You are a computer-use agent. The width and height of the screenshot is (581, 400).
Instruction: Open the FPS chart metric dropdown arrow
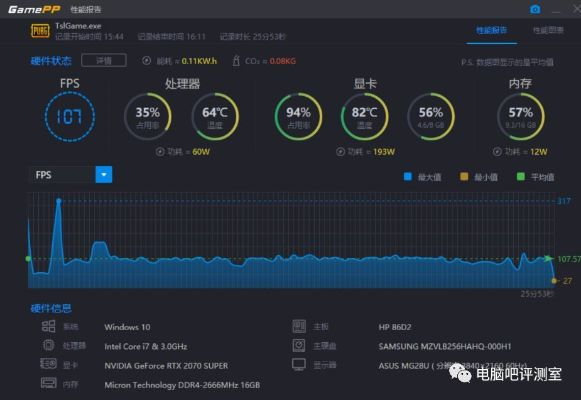(x=104, y=174)
